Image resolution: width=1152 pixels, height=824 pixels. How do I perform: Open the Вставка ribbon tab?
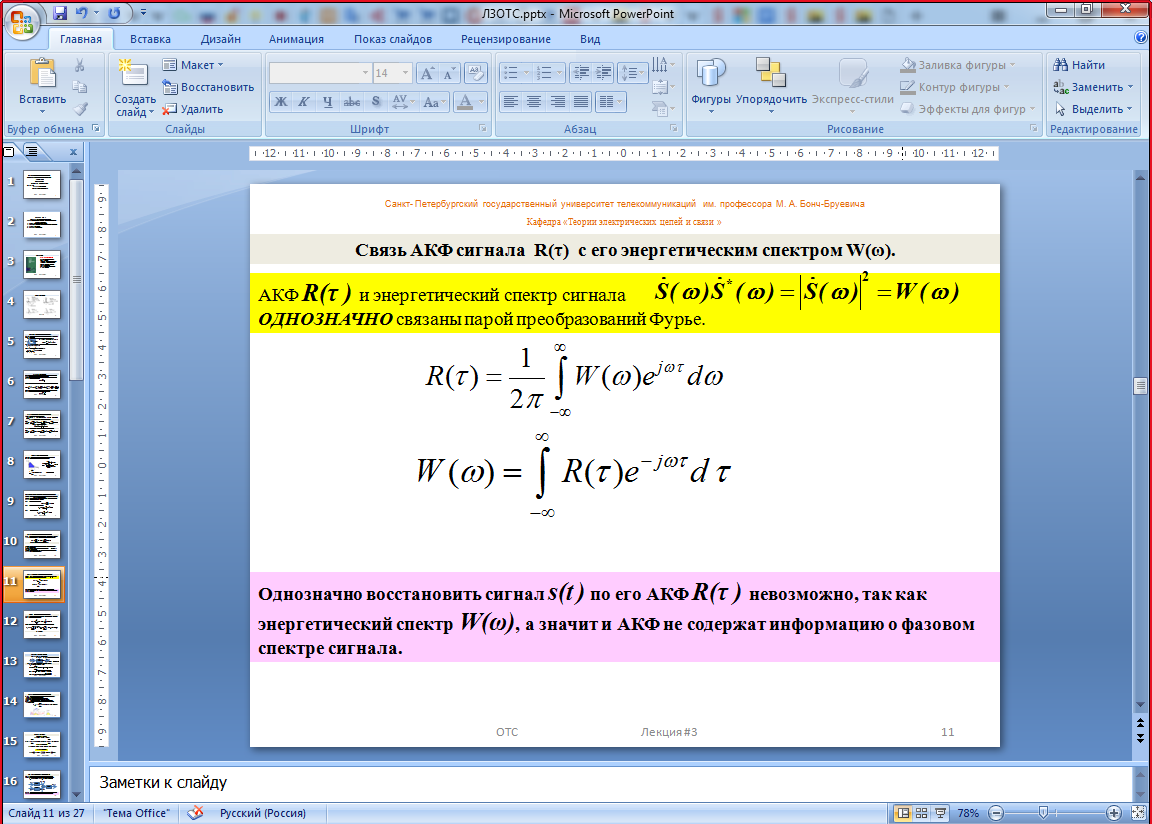pyautogui.click(x=150, y=39)
